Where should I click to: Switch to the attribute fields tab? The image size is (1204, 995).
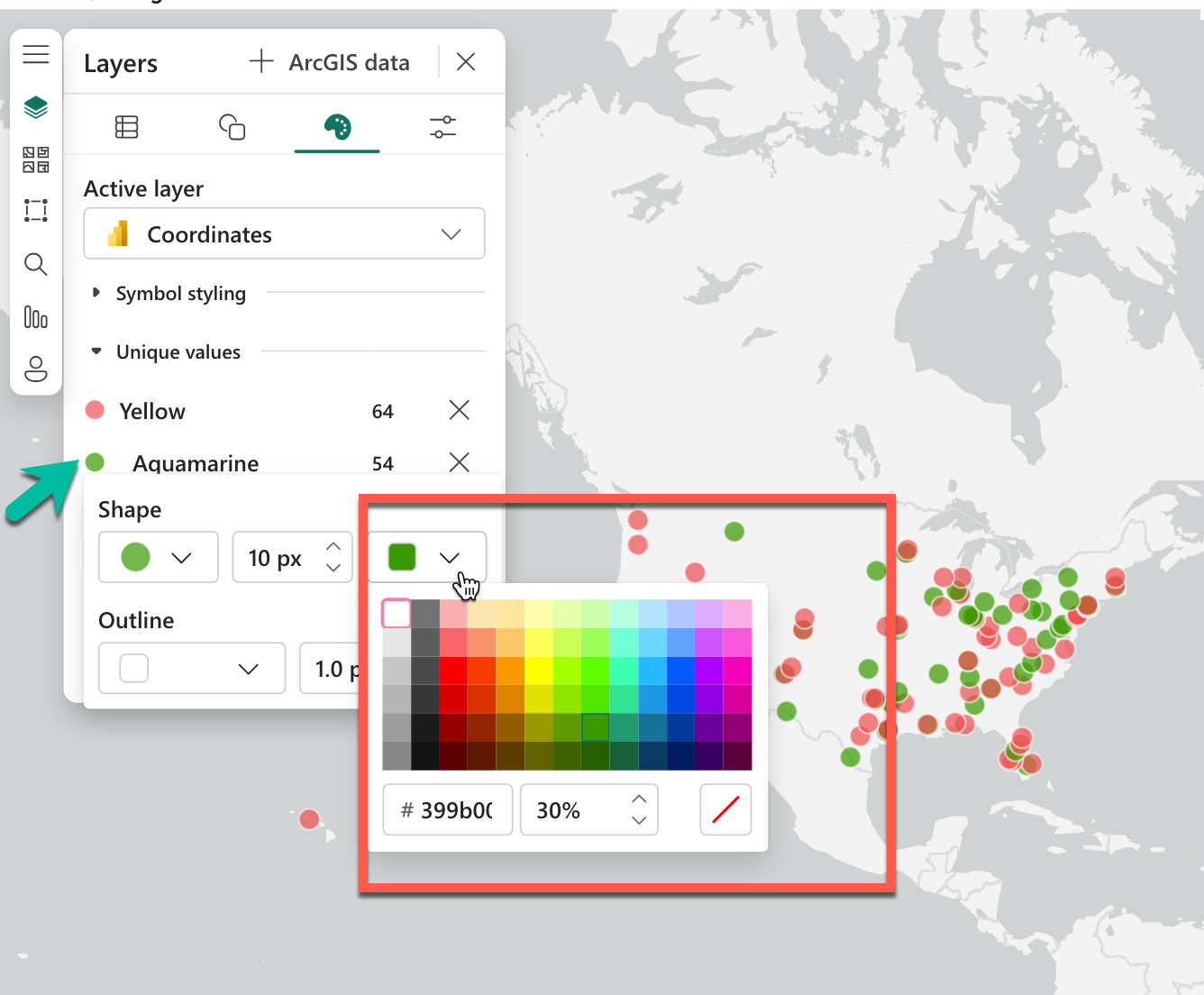tap(126, 126)
